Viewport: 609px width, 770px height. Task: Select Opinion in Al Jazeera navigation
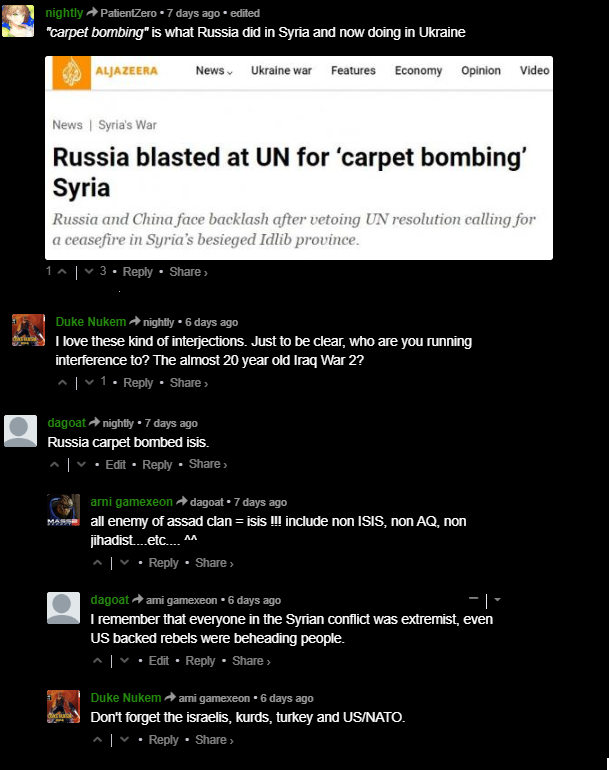click(481, 71)
